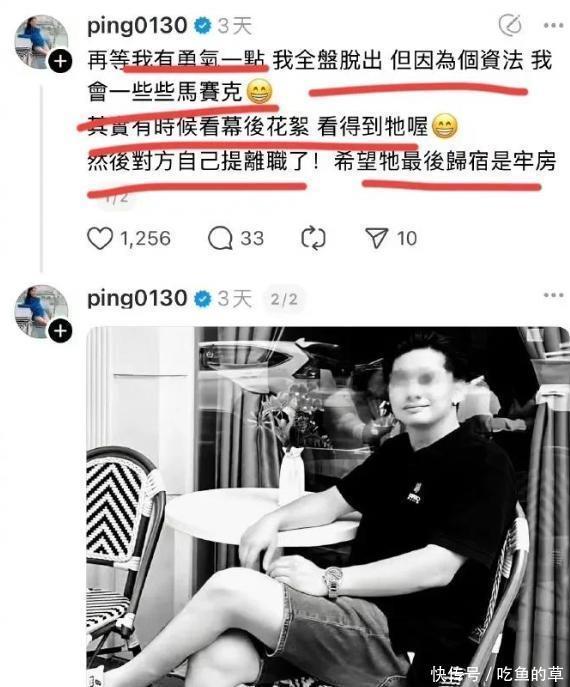The height and width of the screenshot is (687, 570).
Task: Click the top post's 3天 timestamp
Action: click(235, 26)
